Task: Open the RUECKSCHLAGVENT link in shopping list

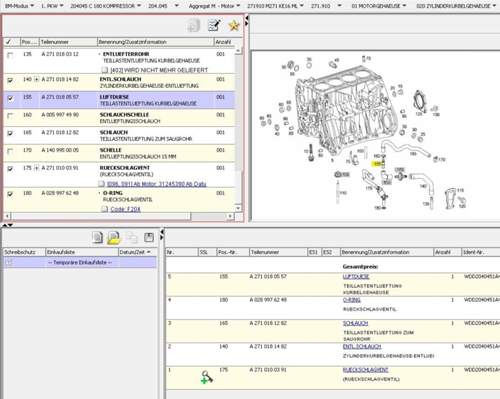Action: 366,370
